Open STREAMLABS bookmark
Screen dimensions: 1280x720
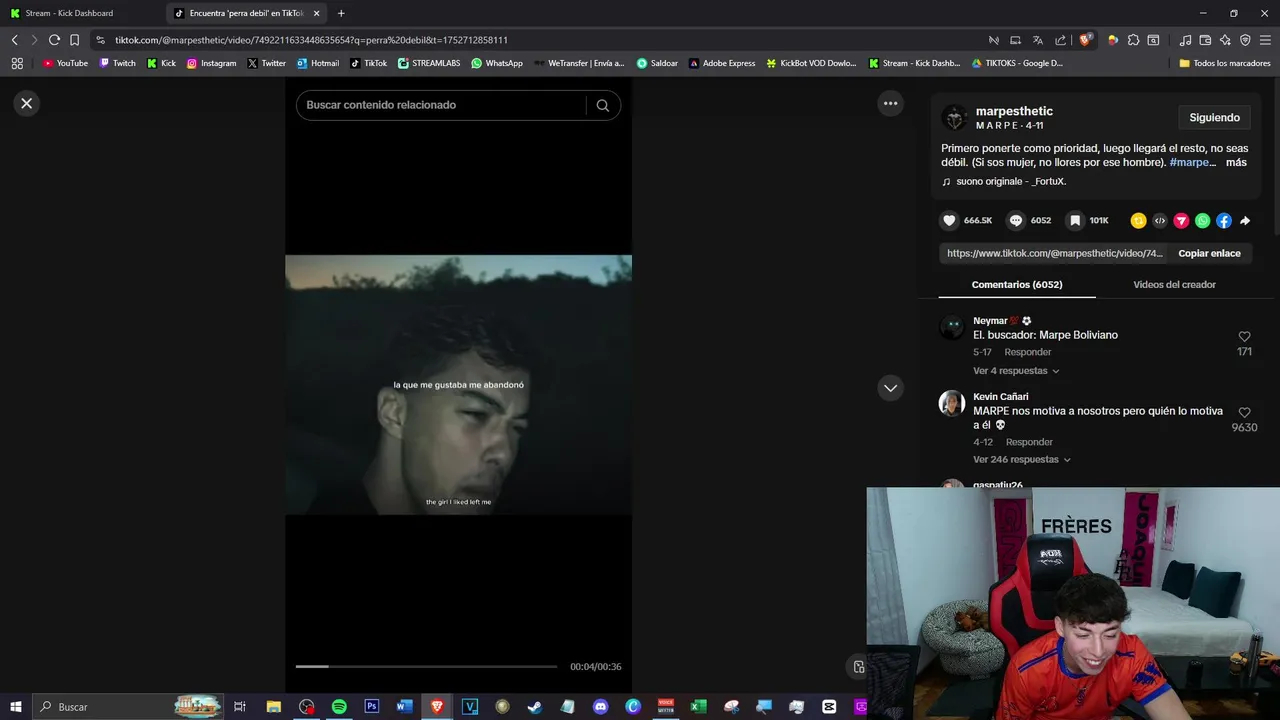429,63
